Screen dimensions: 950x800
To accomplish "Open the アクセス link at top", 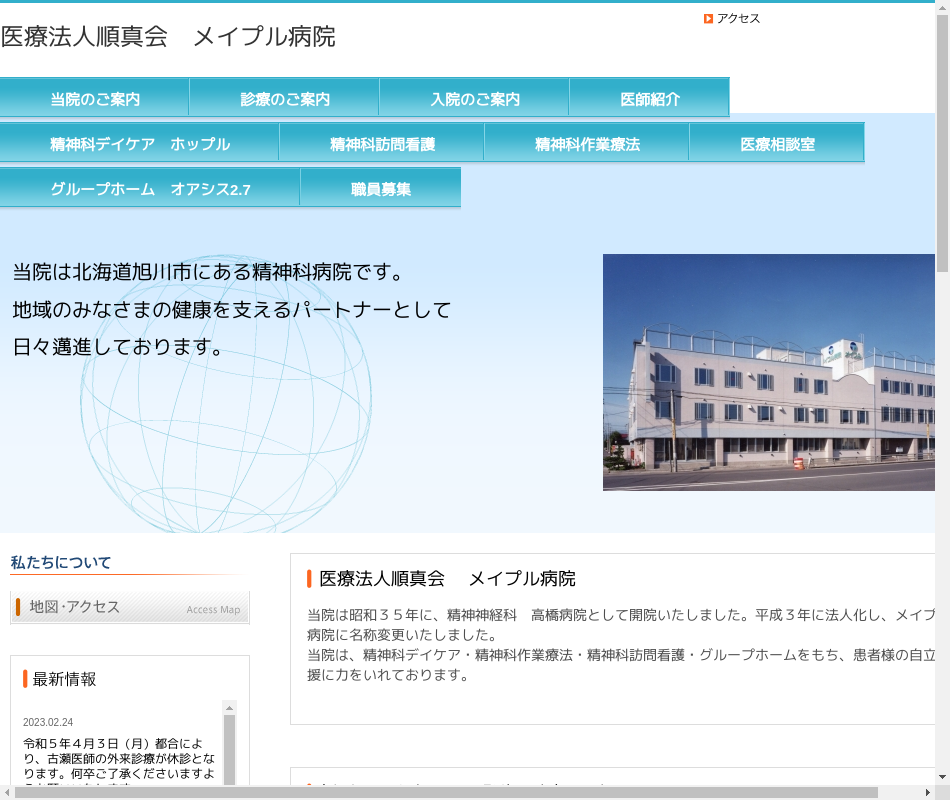I will point(738,19).
